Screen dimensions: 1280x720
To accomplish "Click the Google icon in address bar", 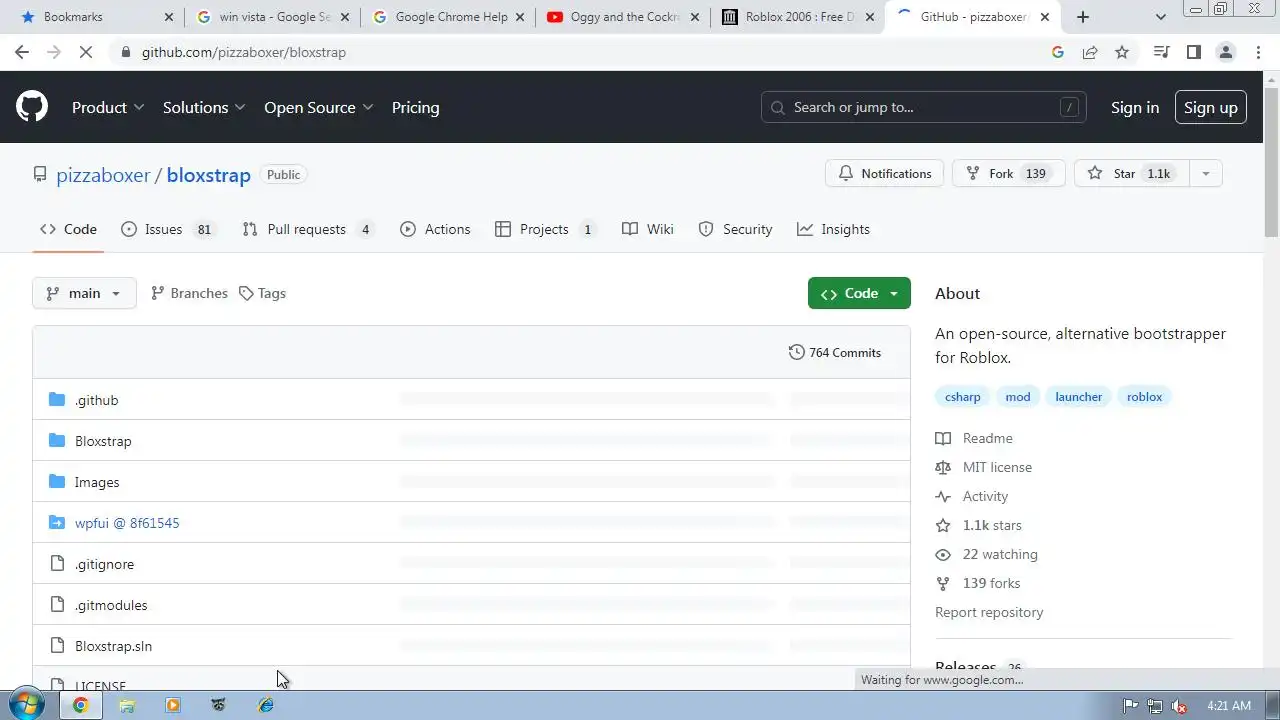I will point(1058,52).
